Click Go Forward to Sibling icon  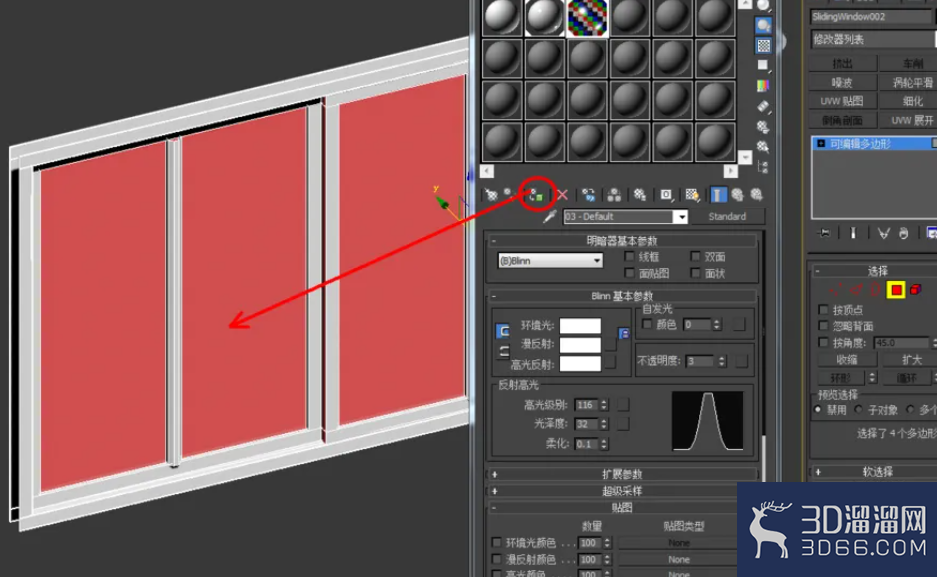(x=757, y=195)
